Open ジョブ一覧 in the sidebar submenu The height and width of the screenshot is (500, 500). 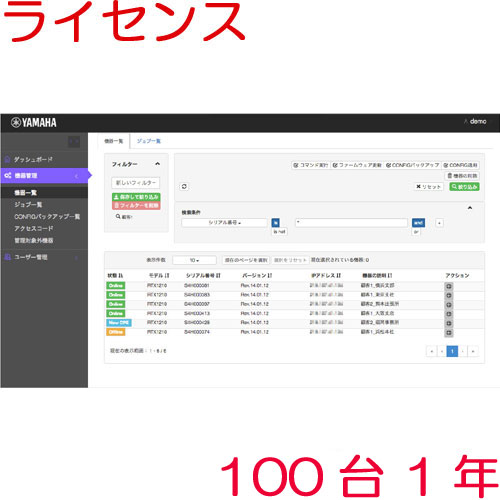(x=28, y=204)
